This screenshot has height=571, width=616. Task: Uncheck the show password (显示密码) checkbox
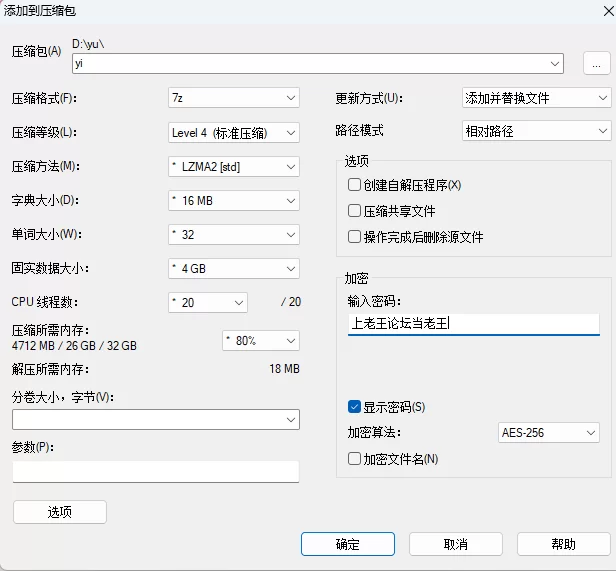pyautogui.click(x=354, y=407)
